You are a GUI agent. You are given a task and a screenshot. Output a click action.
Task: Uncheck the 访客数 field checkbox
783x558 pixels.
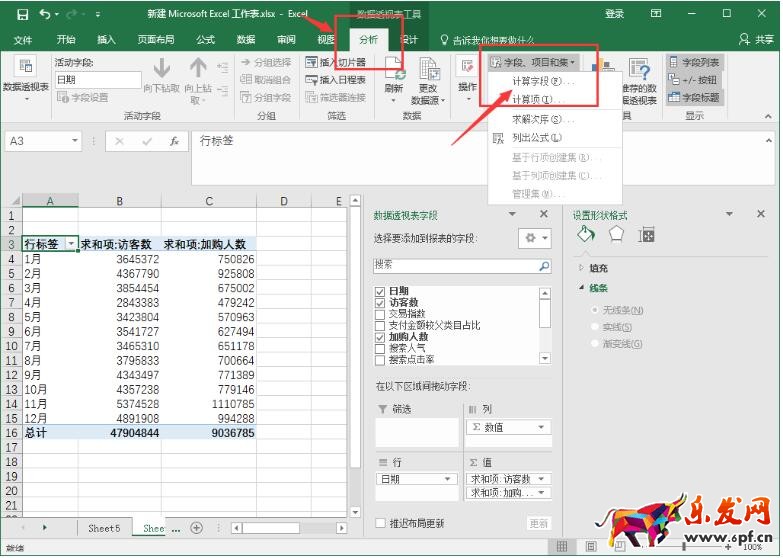click(380, 303)
